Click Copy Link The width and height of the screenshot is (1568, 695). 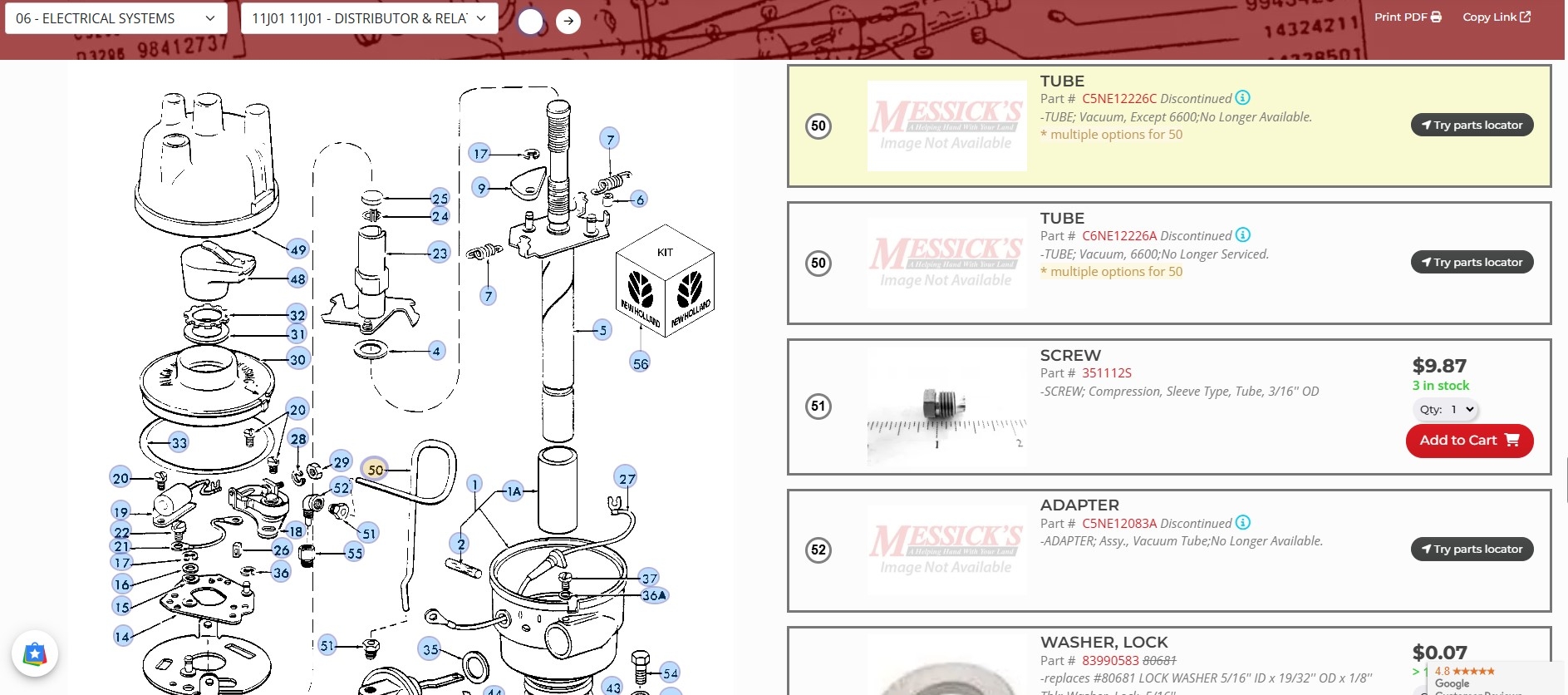point(1496,17)
